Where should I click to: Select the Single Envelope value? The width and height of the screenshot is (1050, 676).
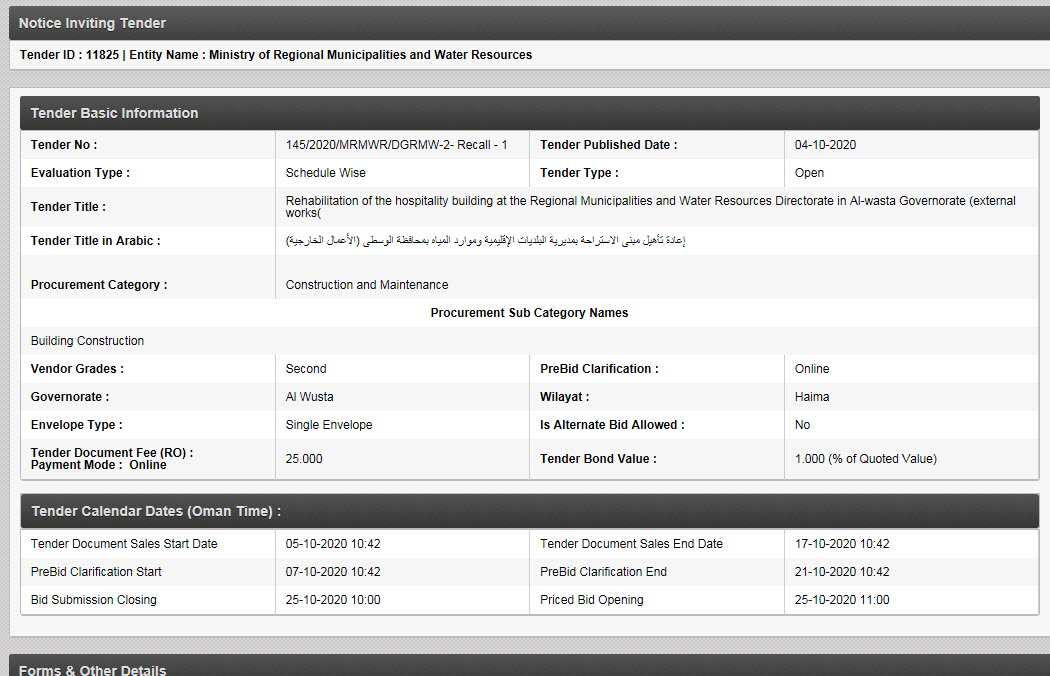click(x=328, y=425)
